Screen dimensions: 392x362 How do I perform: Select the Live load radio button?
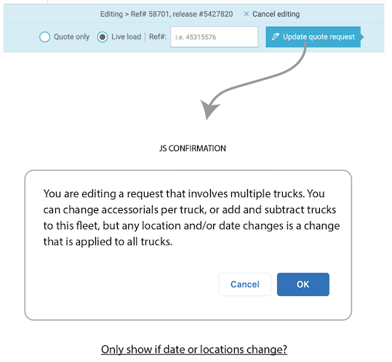tap(102, 37)
